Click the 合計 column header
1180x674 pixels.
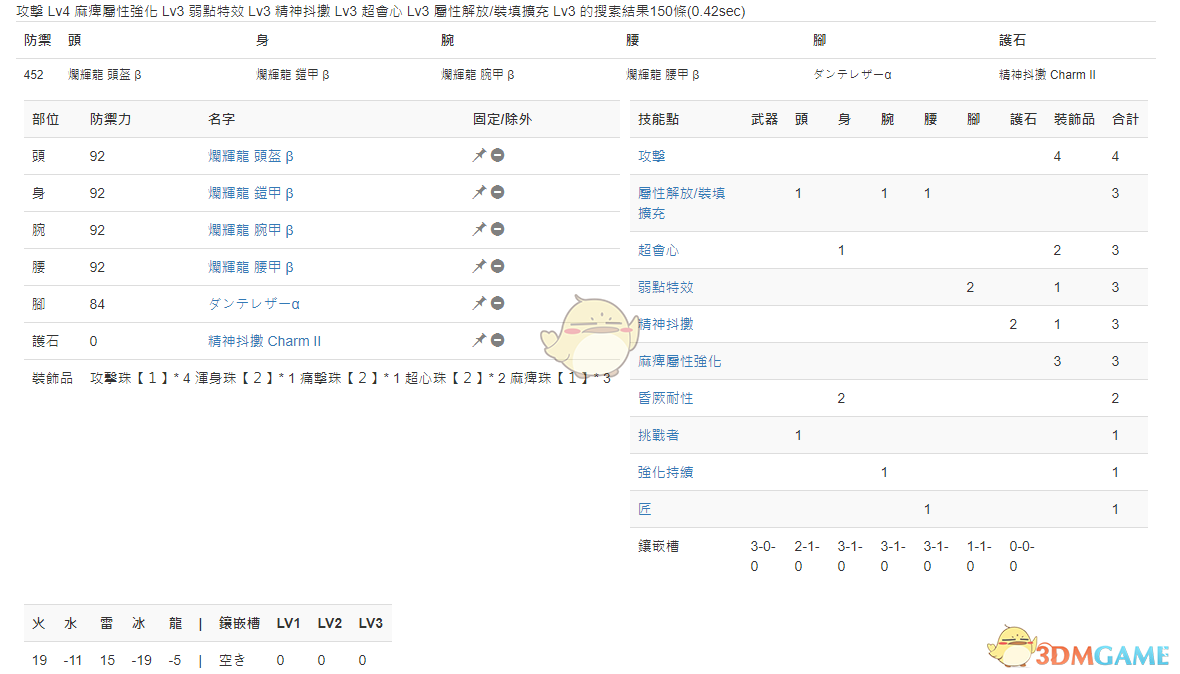[1125, 119]
